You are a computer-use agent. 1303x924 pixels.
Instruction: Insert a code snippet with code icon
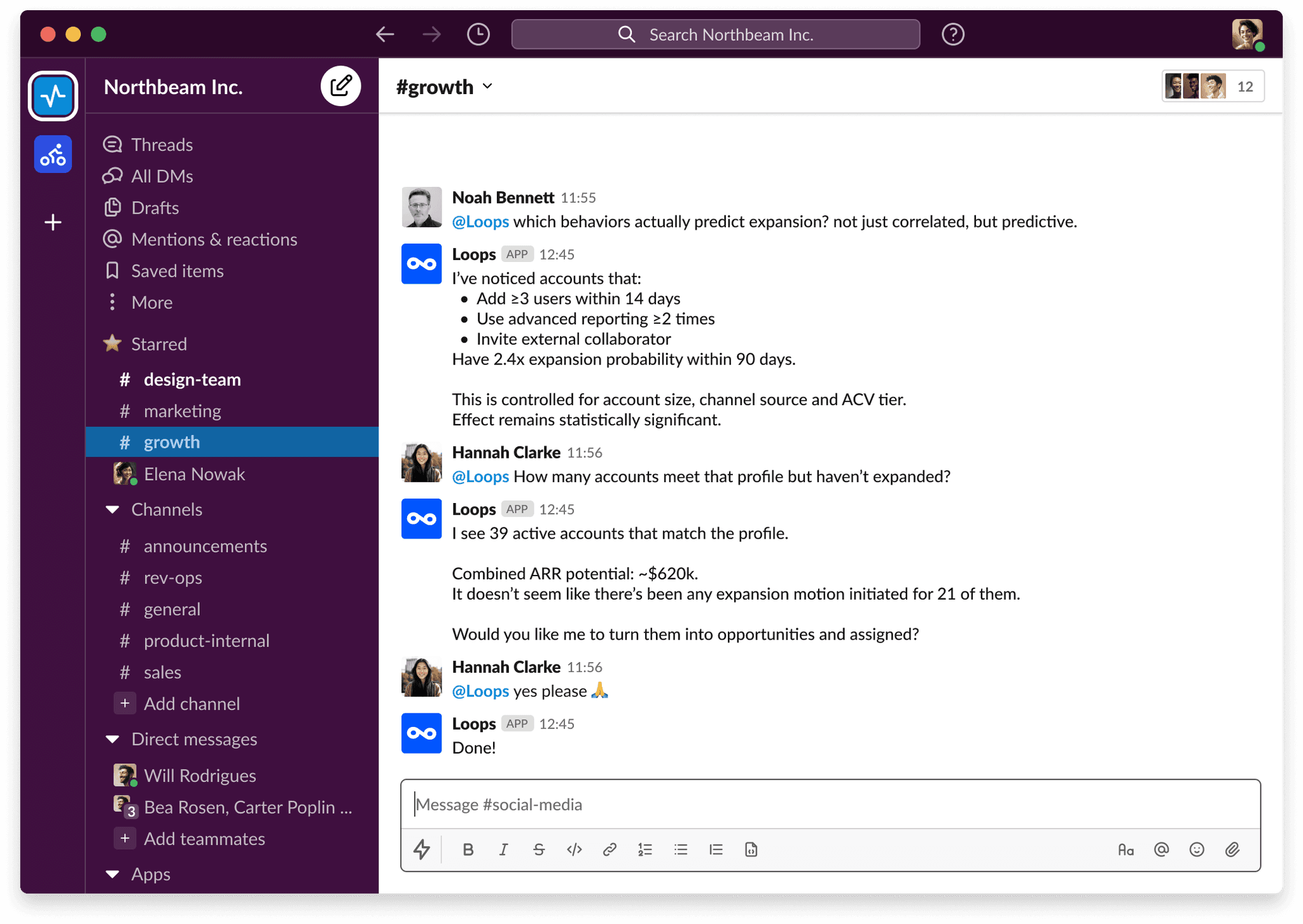574,850
